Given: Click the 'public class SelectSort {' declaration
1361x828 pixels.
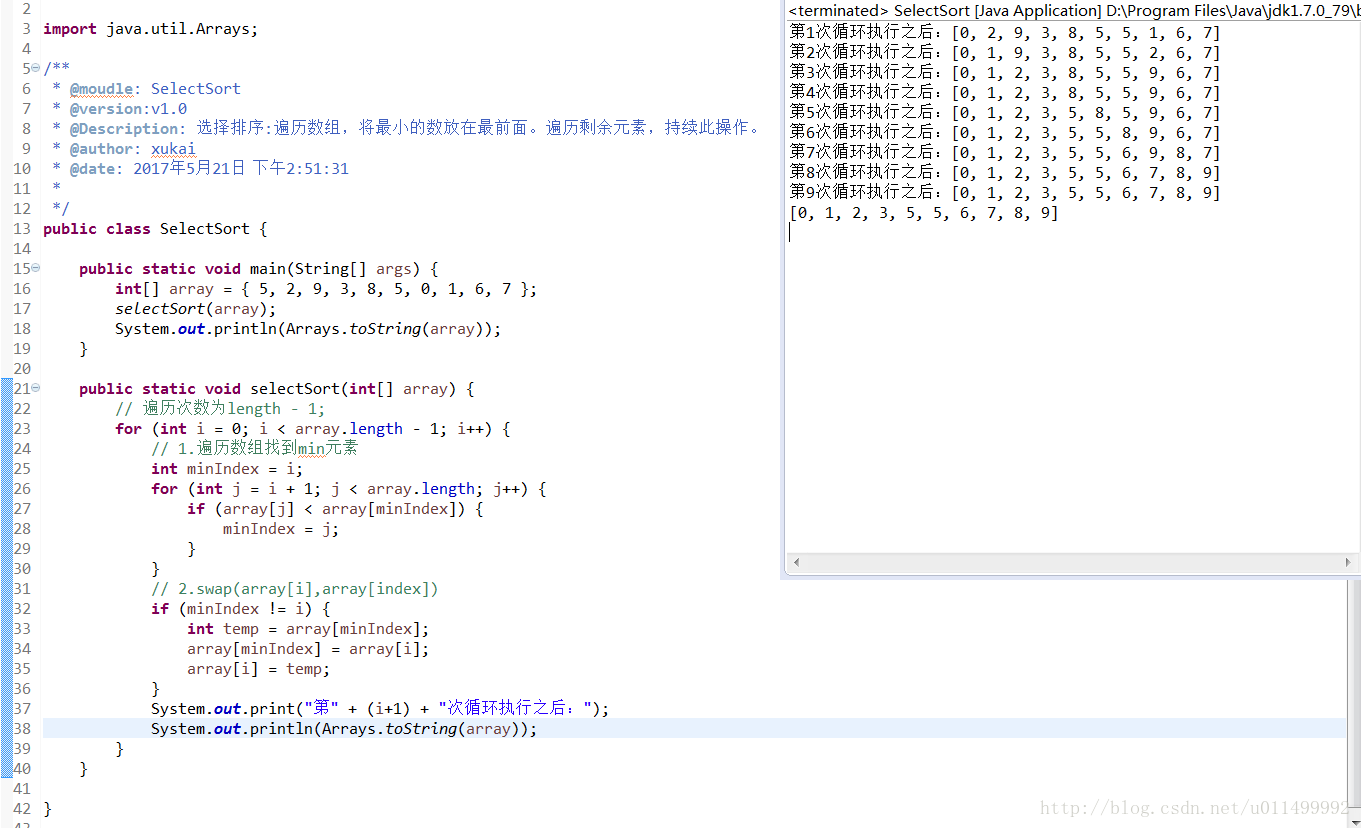Looking at the screenshot, I should pyautogui.click(x=155, y=229).
